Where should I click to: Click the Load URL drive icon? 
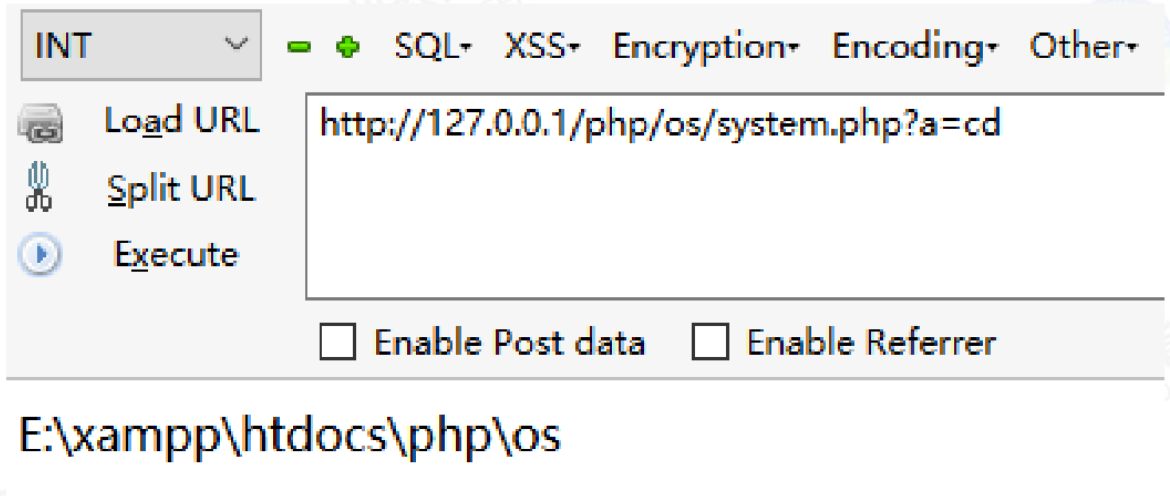coord(40,125)
